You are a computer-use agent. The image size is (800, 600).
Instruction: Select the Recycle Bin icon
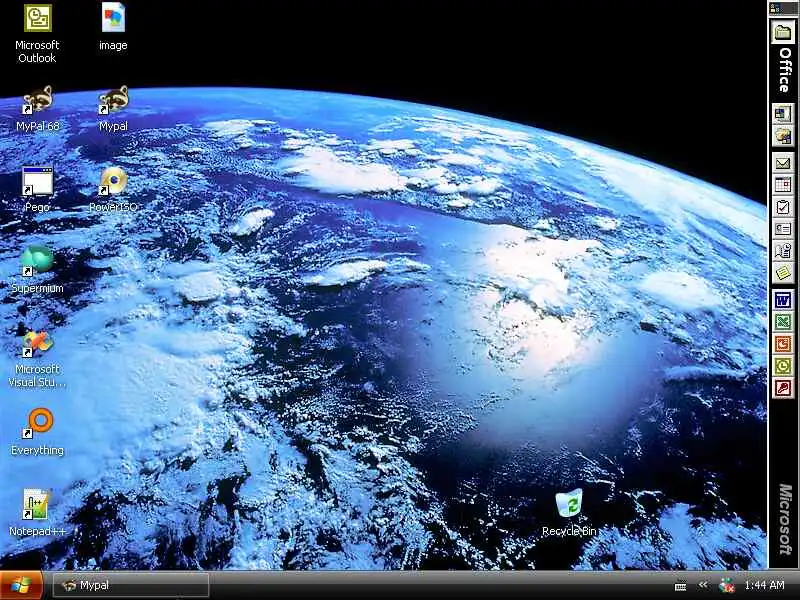click(569, 513)
